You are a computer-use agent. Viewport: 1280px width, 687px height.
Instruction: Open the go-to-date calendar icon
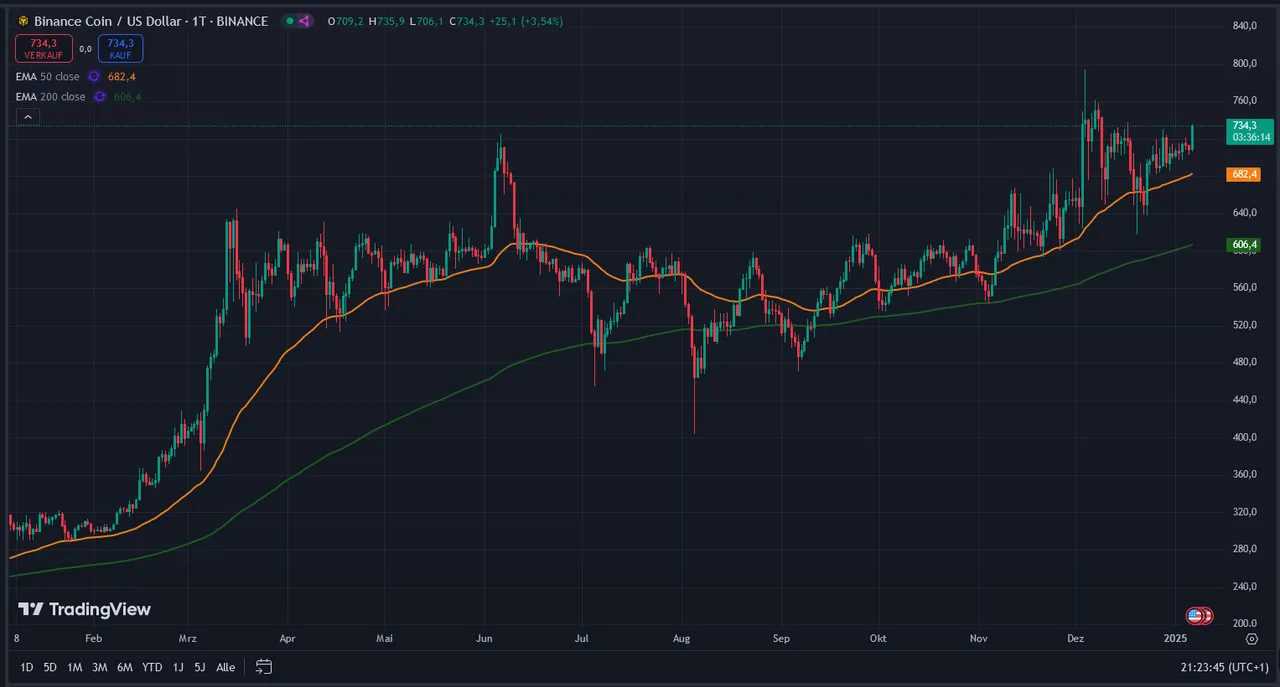click(264, 666)
